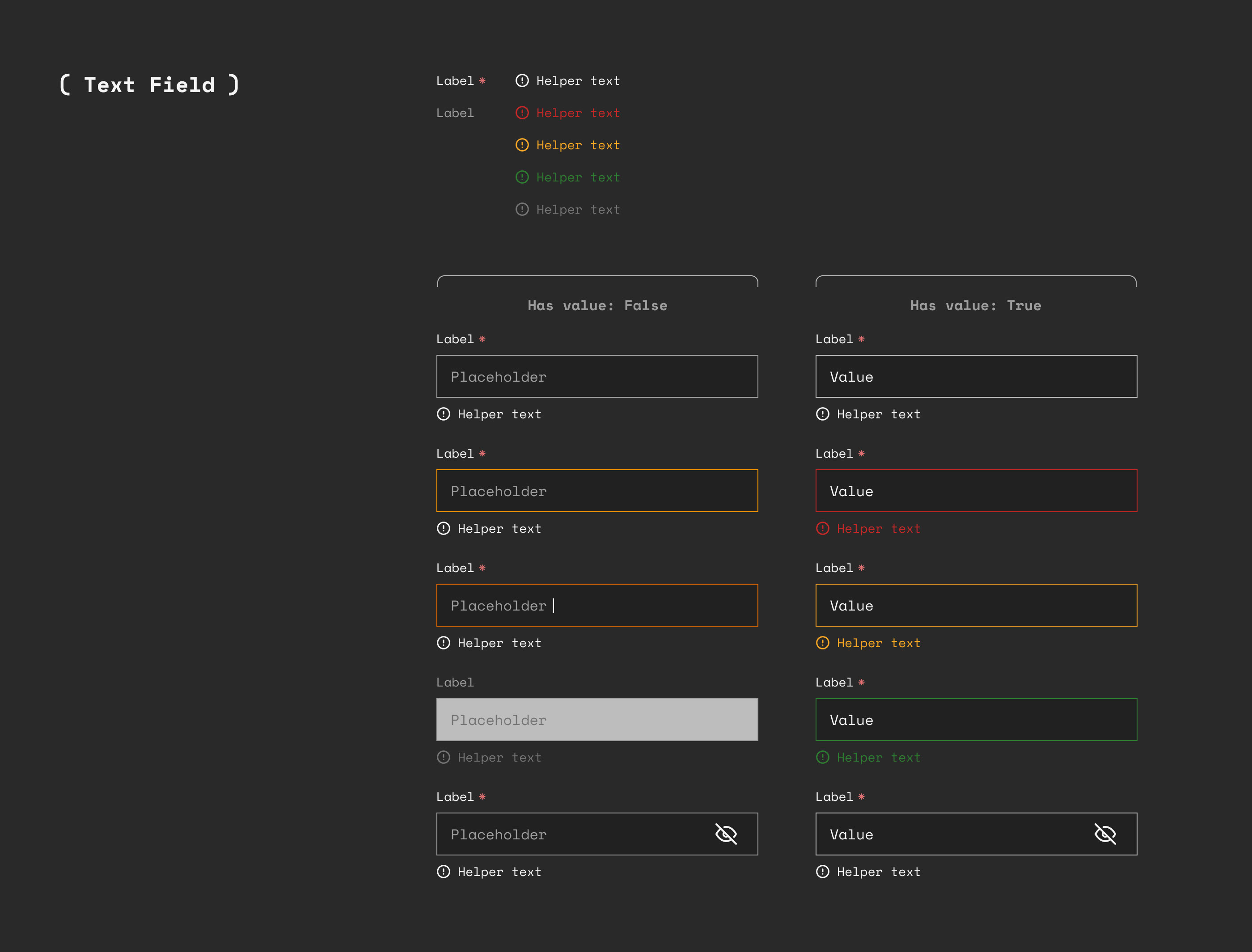Click the yellow-bordered Value input

coord(976,605)
